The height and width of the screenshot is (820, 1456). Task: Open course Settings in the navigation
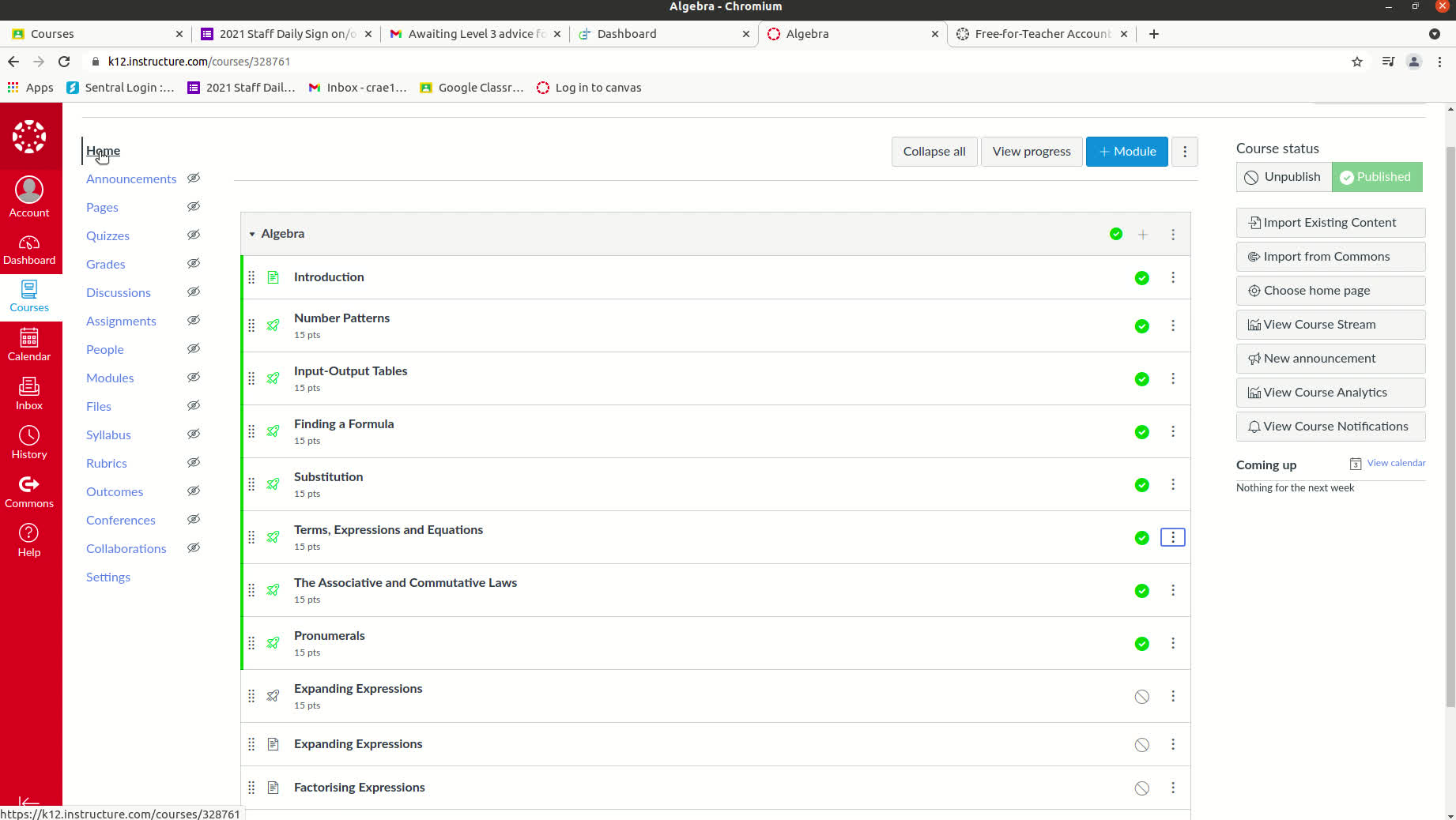108,577
